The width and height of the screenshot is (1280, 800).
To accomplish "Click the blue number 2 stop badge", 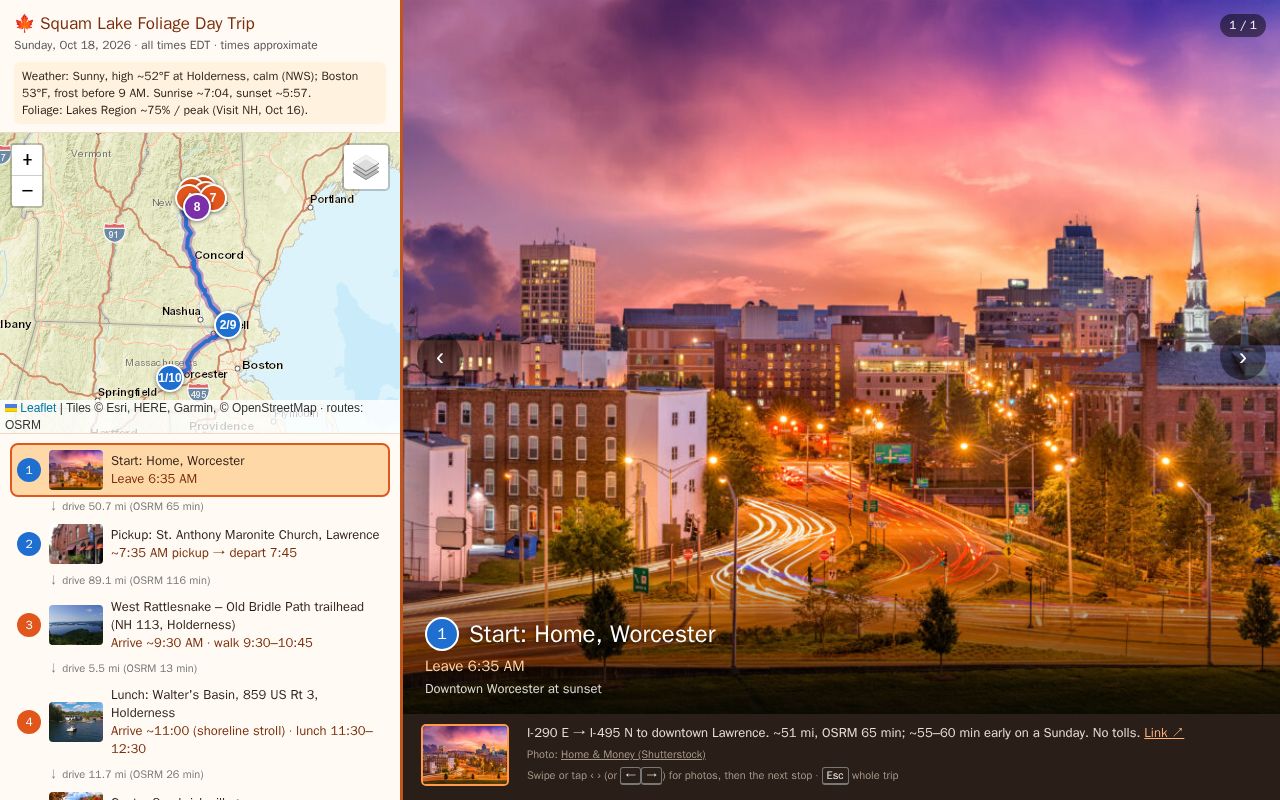I will click(x=29, y=544).
